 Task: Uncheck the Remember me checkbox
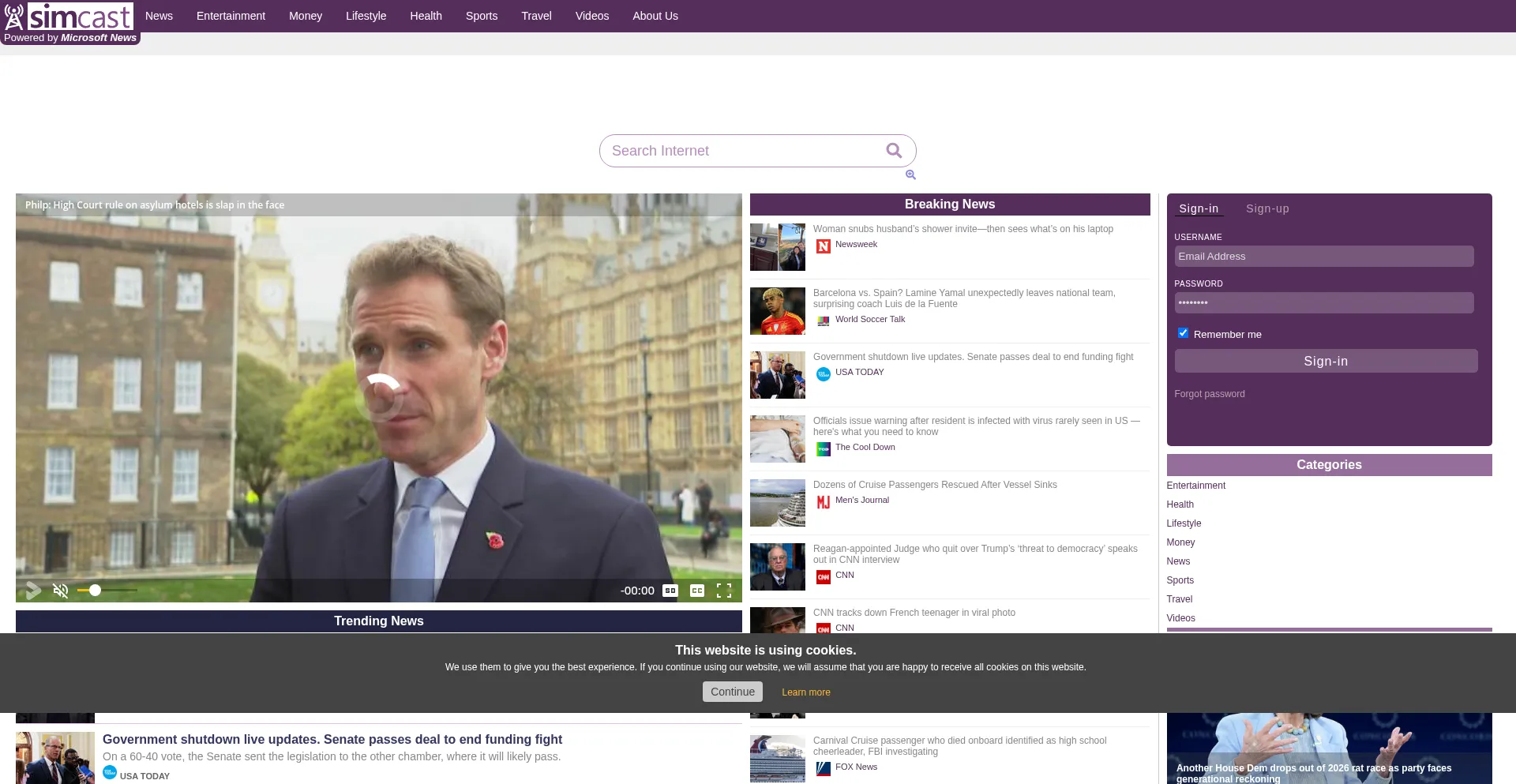click(x=1183, y=333)
